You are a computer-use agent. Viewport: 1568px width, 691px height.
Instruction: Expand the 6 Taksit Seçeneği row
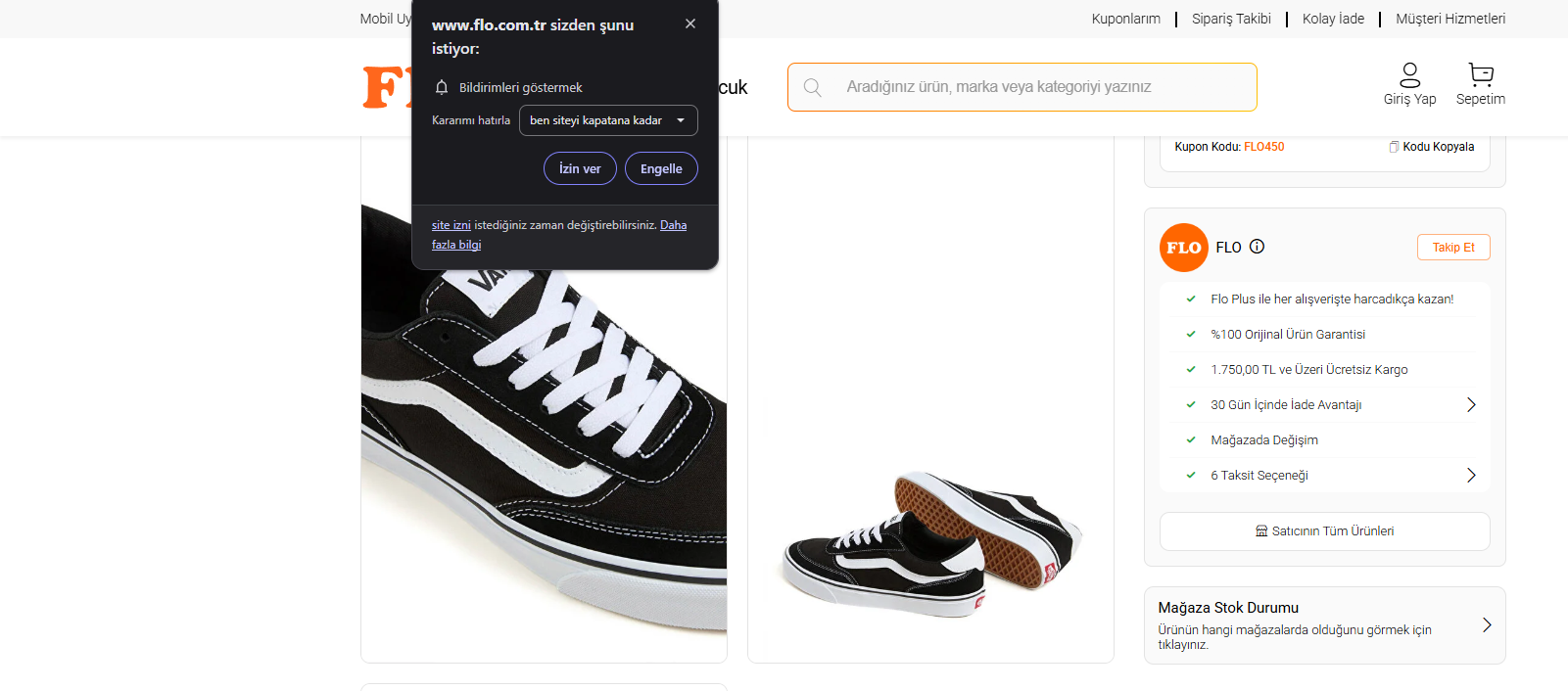(1470, 476)
